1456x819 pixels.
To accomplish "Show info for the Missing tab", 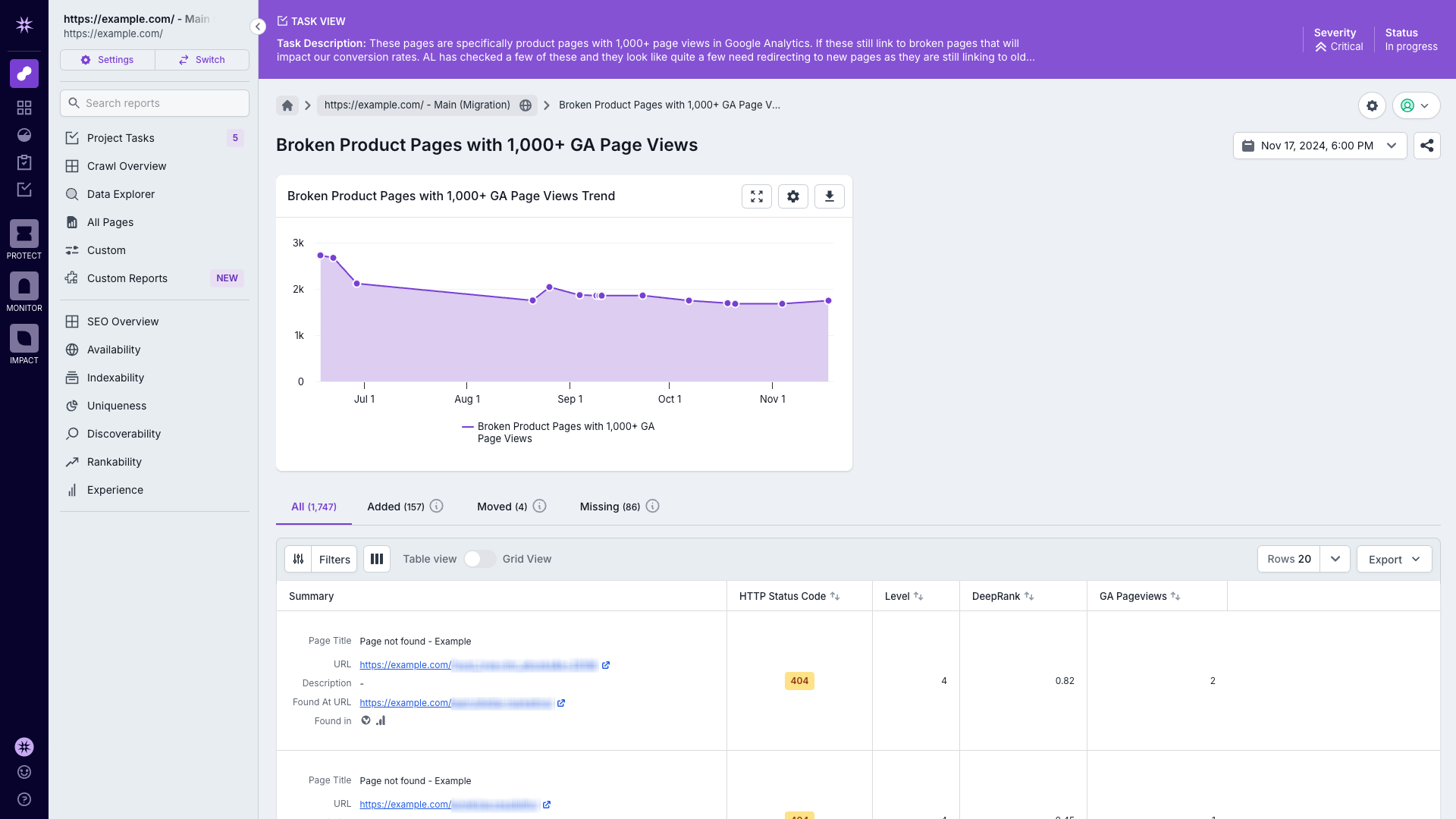I will click(653, 506).
